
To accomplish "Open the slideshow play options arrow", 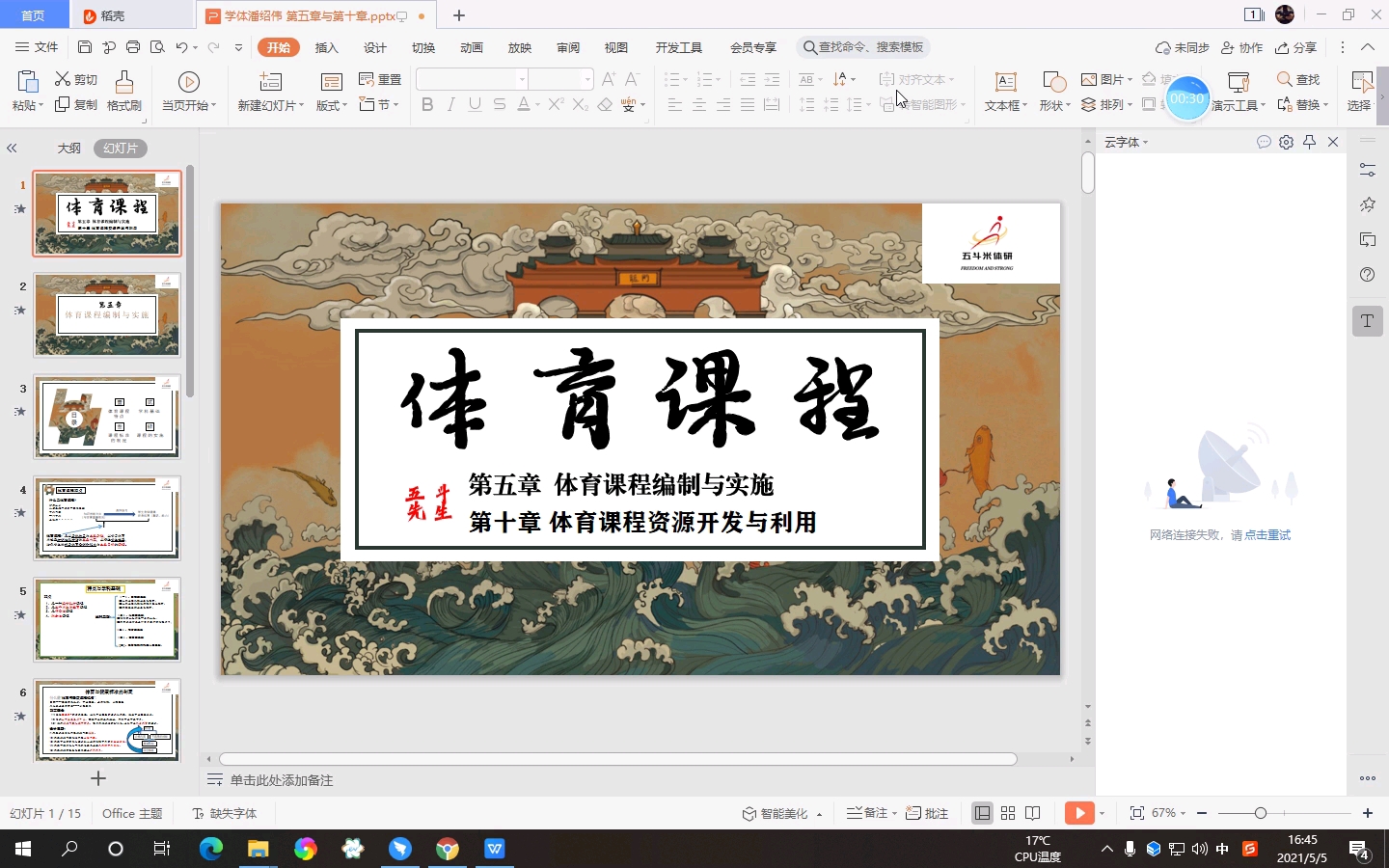I will pos(1103,813).
